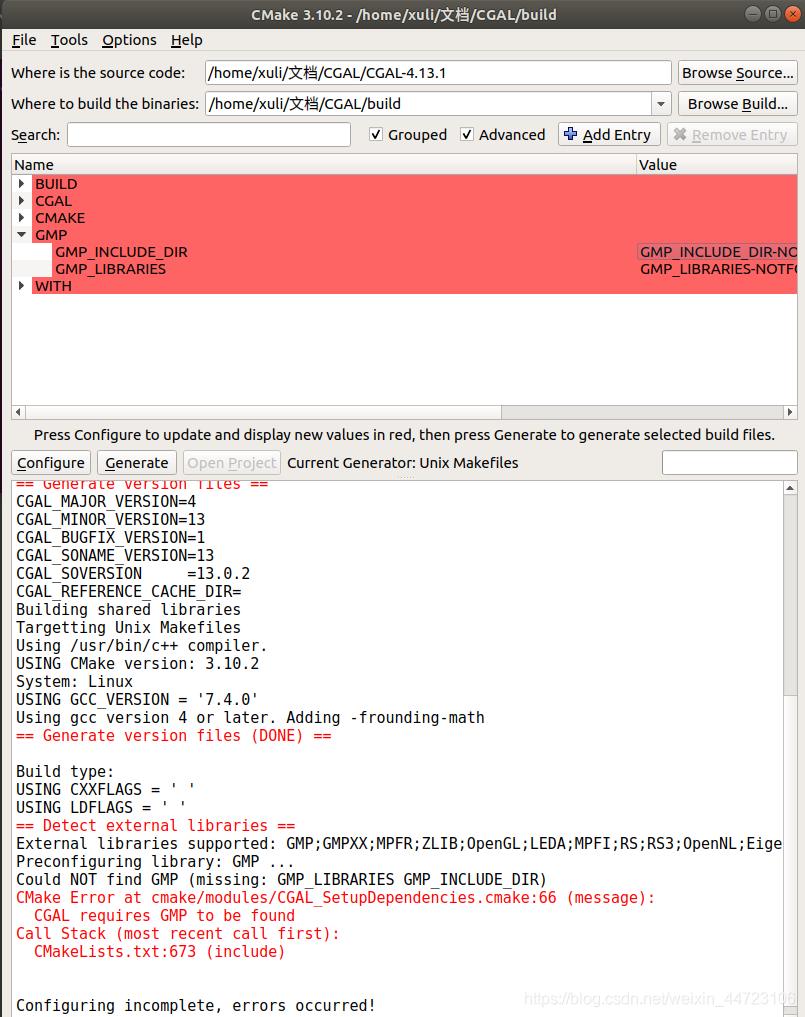
Task: Click Browse Build button
Action: tap(738, 104)
